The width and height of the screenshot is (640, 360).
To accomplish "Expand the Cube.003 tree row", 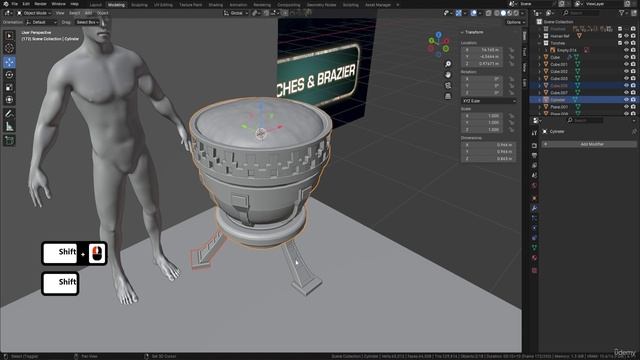I will [540, 78].
